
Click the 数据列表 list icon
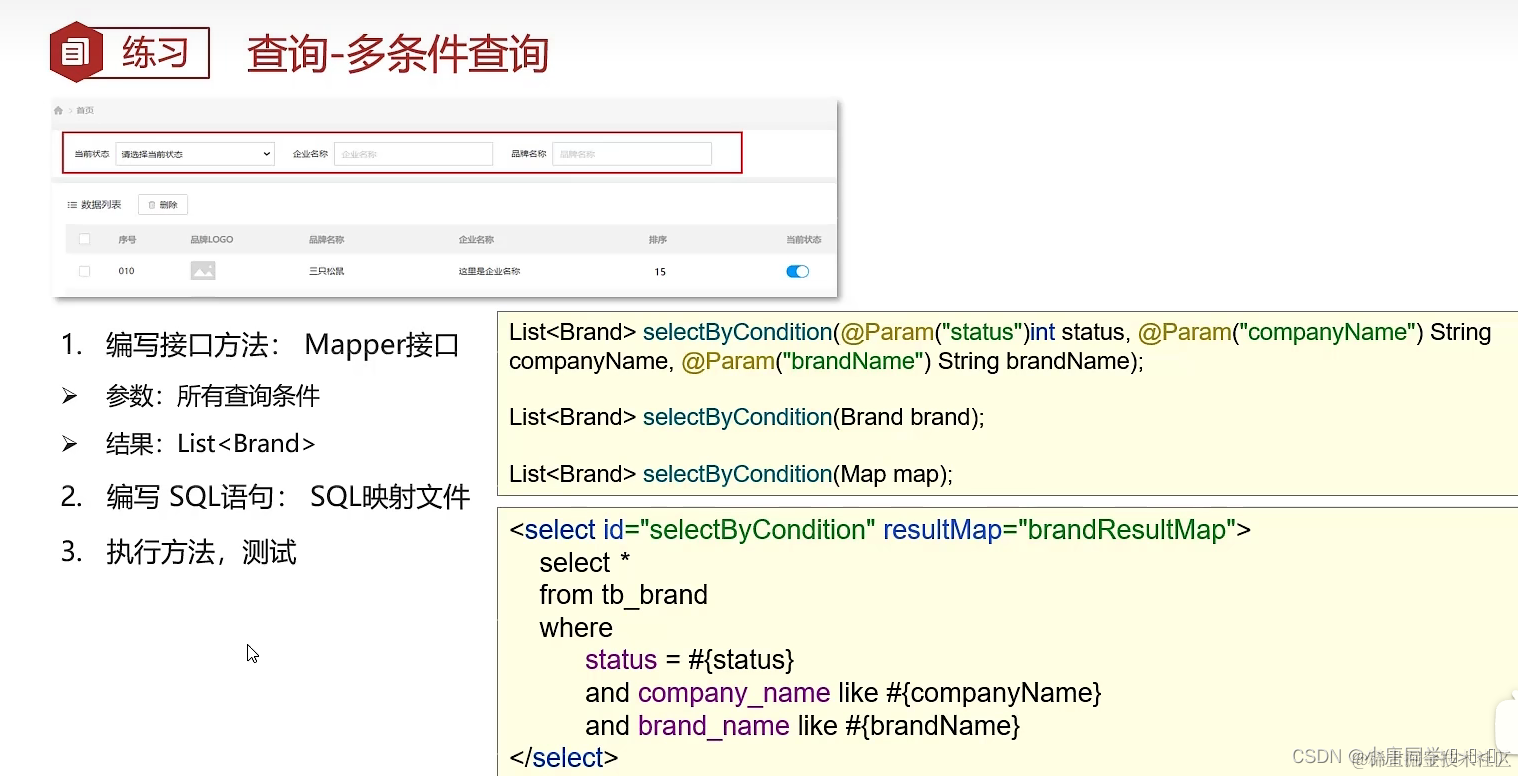[x=72, y=205]
